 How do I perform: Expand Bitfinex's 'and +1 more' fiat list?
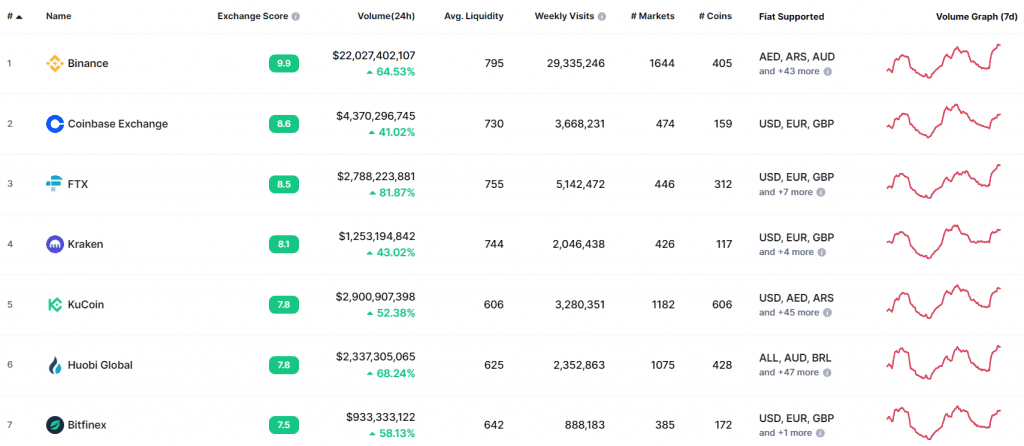pos(786,433)
